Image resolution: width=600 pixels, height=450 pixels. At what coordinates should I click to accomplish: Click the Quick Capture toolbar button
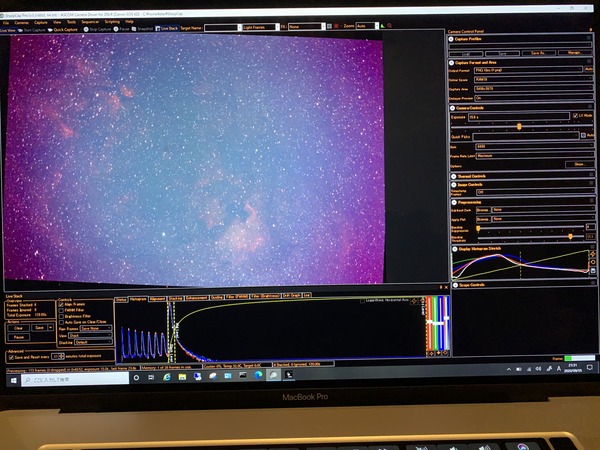(x=62, y=29)
